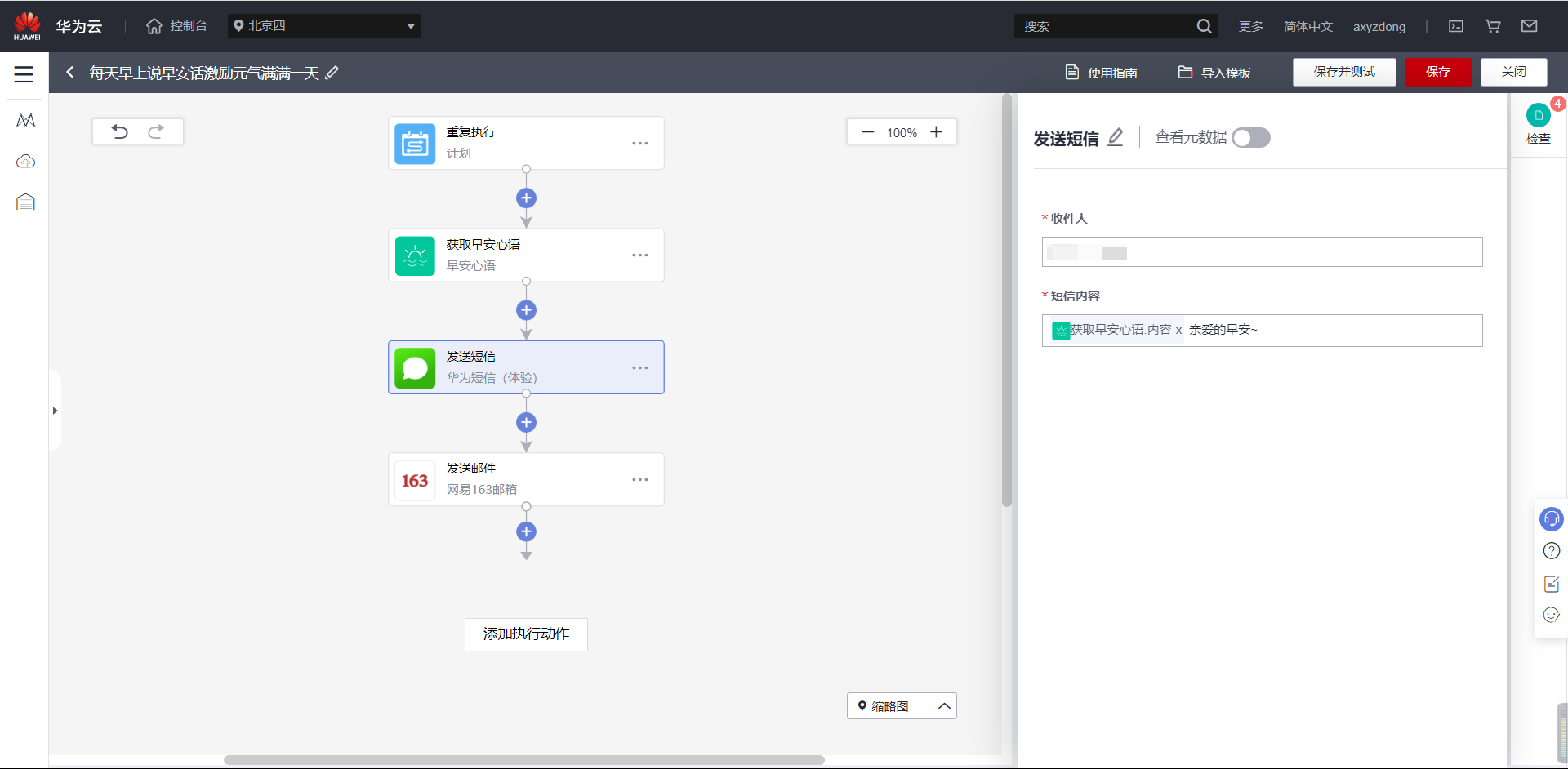This screenshot has width=1568, height=769.
Task: Add step after 发送短信 node
Action: 526,422
